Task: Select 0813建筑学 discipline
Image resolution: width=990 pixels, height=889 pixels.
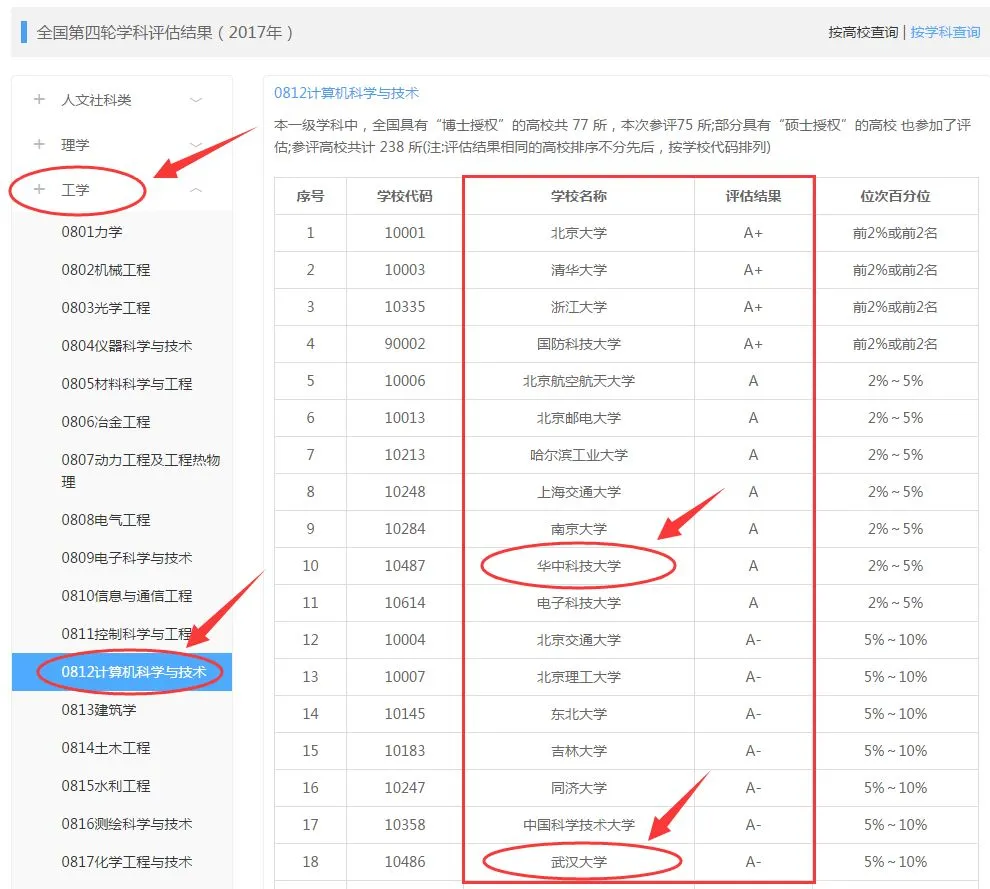Action: click(99, 710)
